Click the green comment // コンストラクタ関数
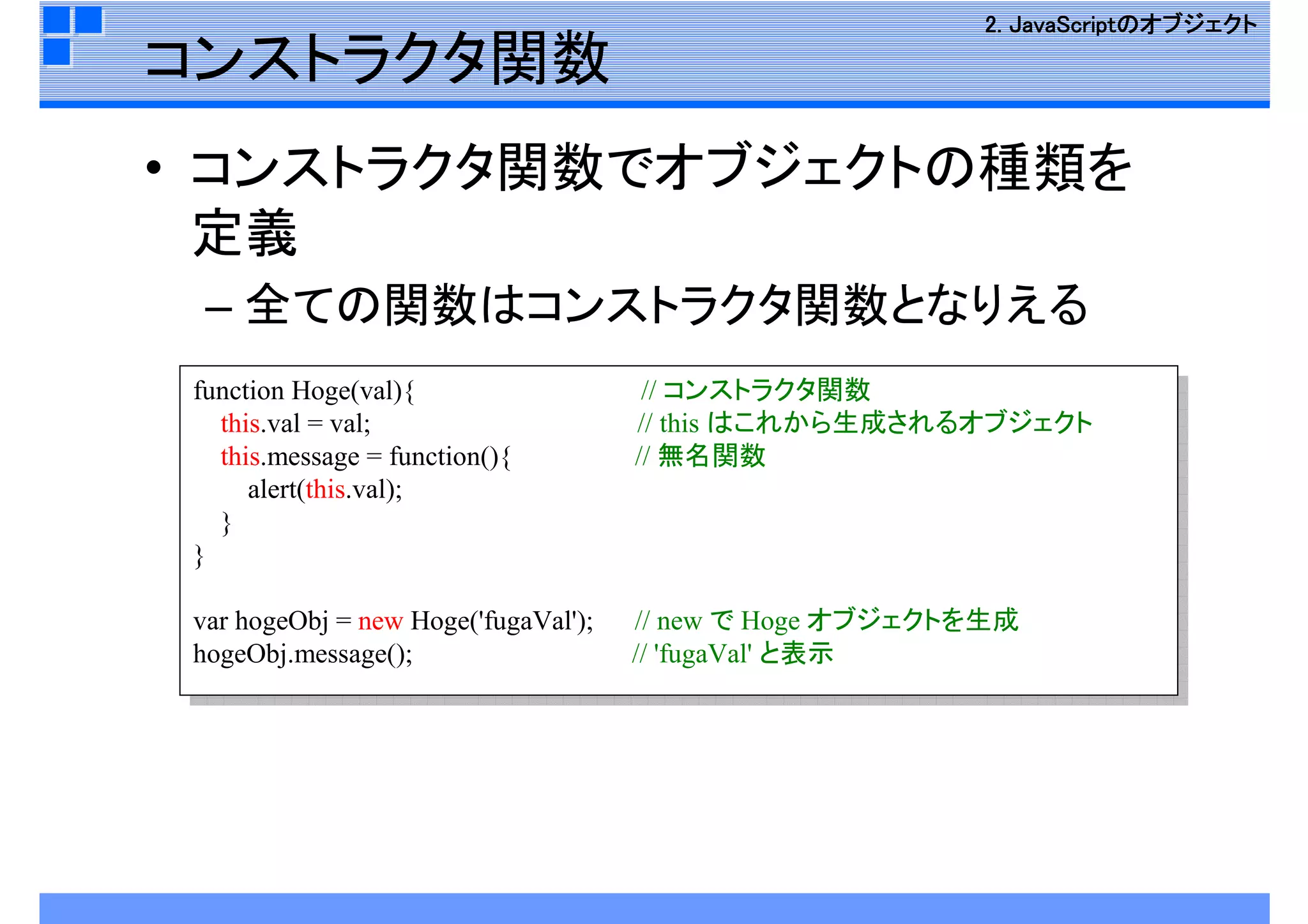Viewport: 1308px width, 924px height. tap(756, 390)
